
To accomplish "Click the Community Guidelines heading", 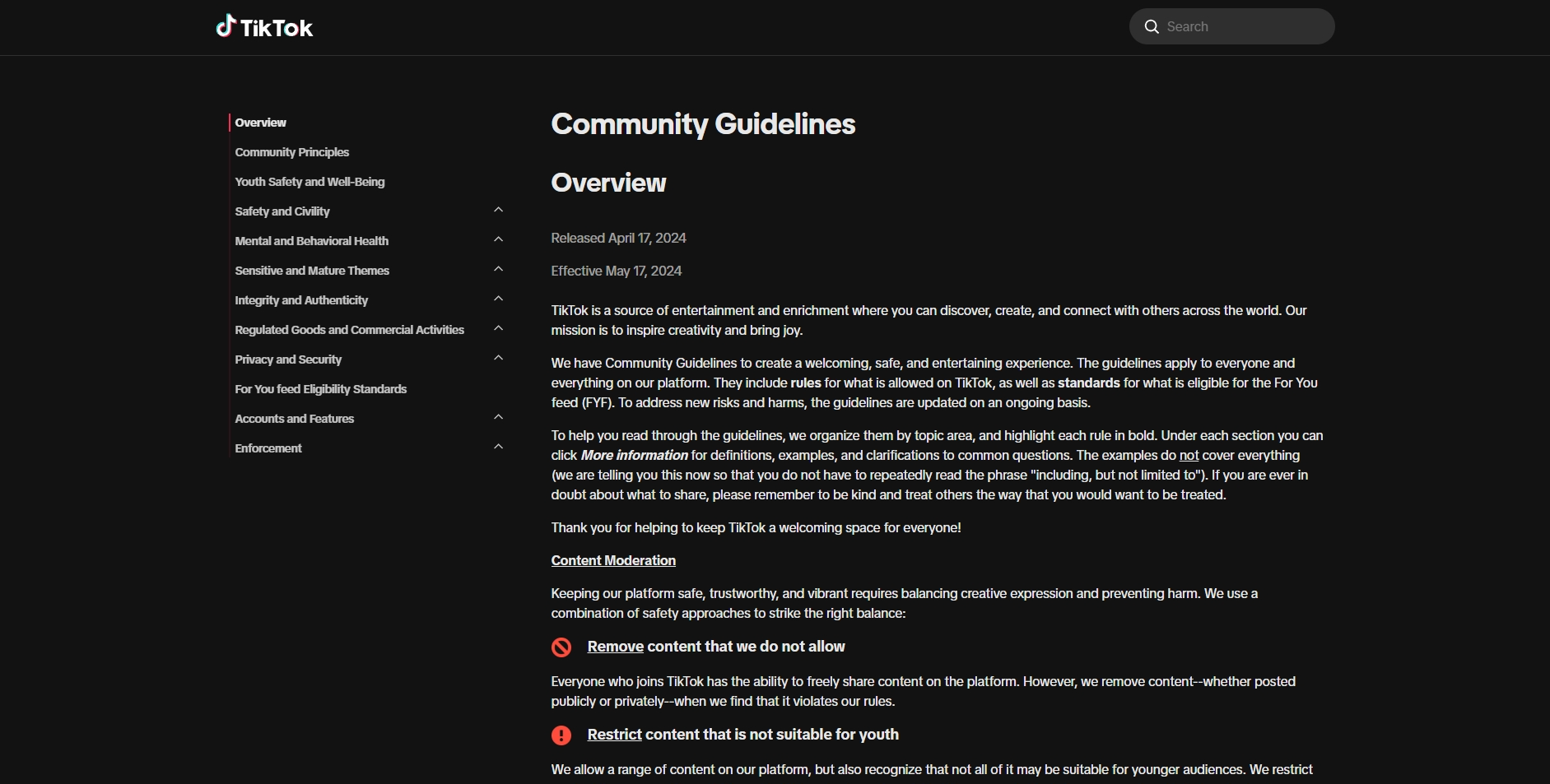I will click(703, 124).
